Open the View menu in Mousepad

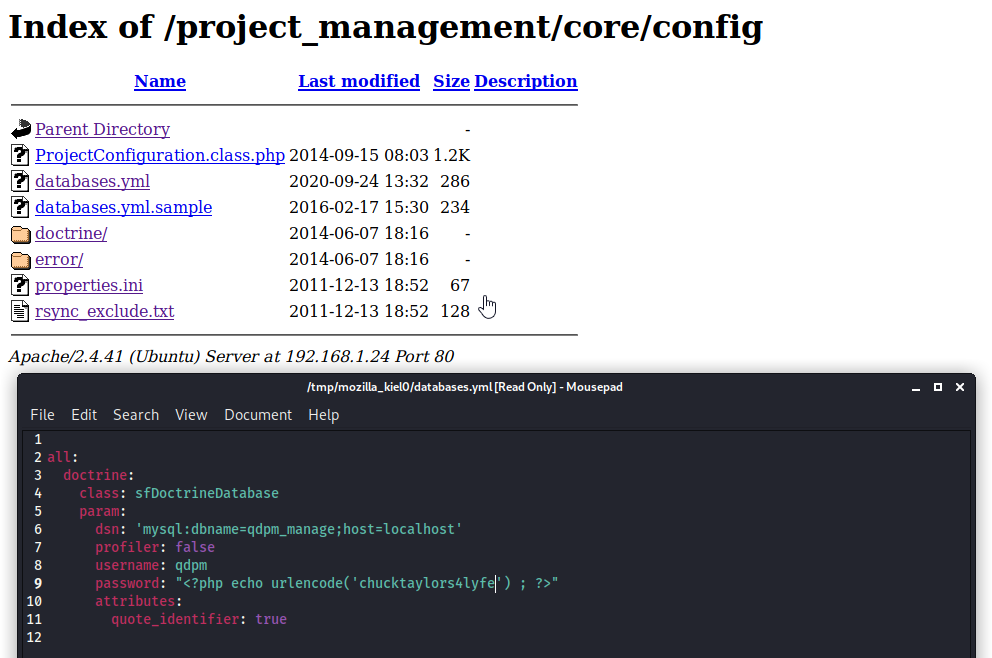click(x=191, y=414)
